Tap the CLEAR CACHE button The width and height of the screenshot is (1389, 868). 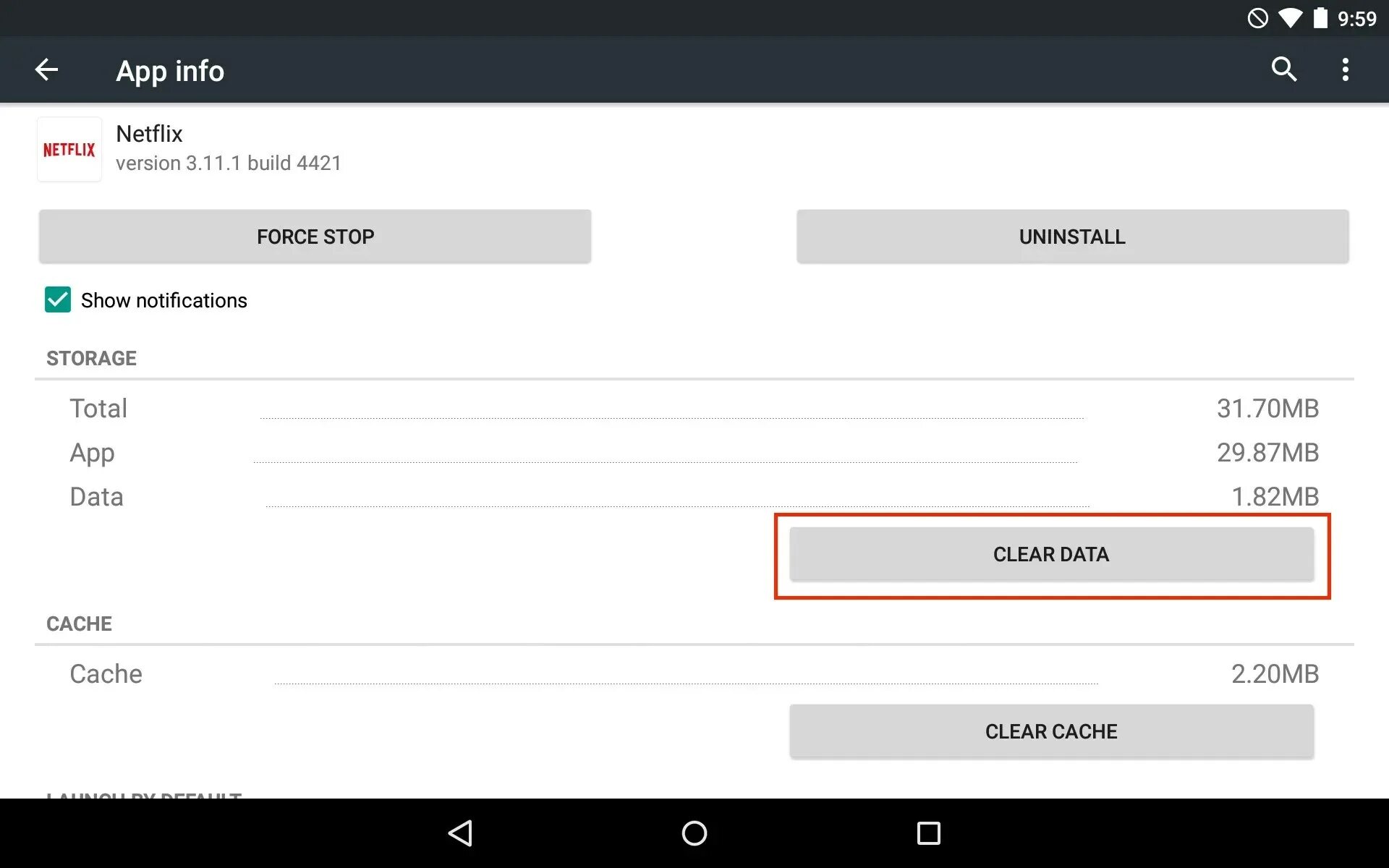coord(1051,731)
